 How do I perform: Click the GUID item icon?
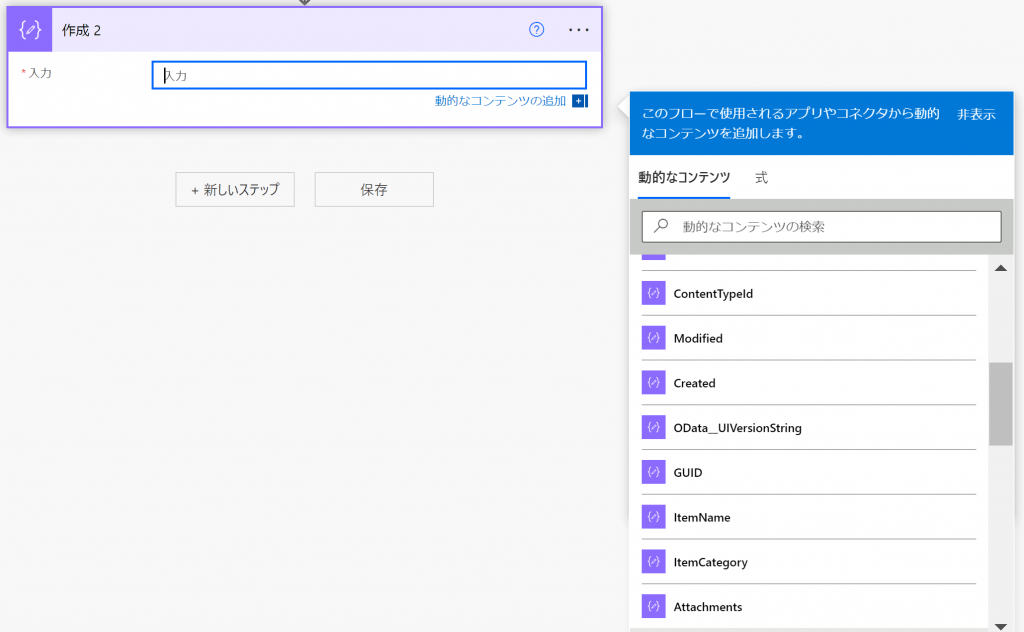point(653,472)
